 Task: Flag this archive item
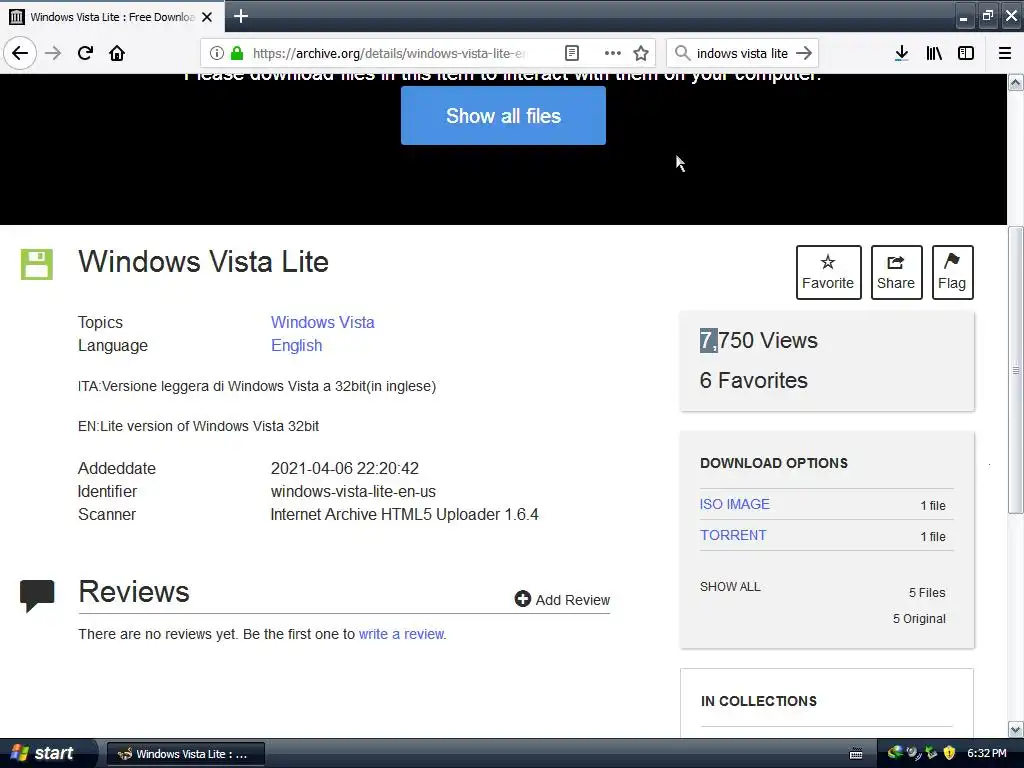(x=952, y=272)
